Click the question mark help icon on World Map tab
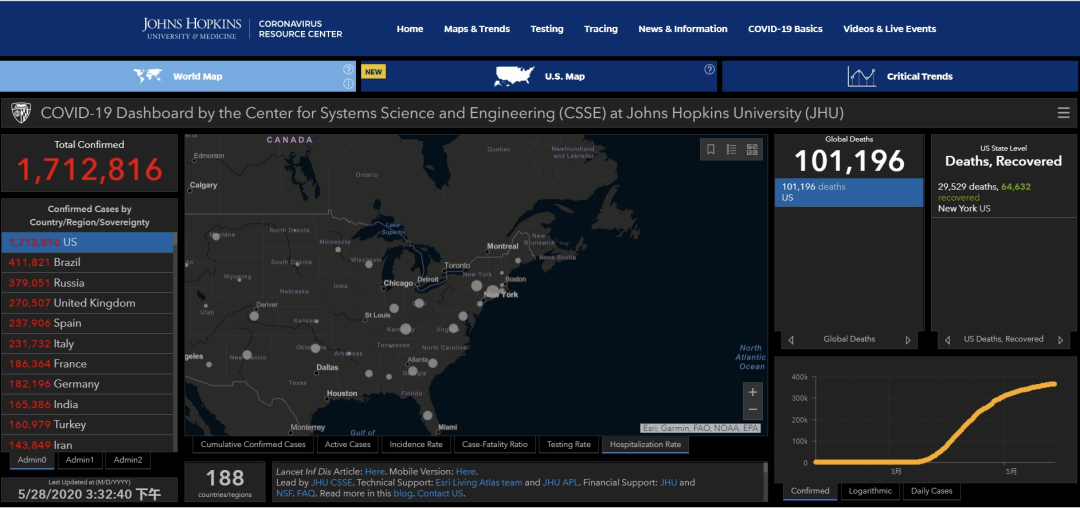 348,70
